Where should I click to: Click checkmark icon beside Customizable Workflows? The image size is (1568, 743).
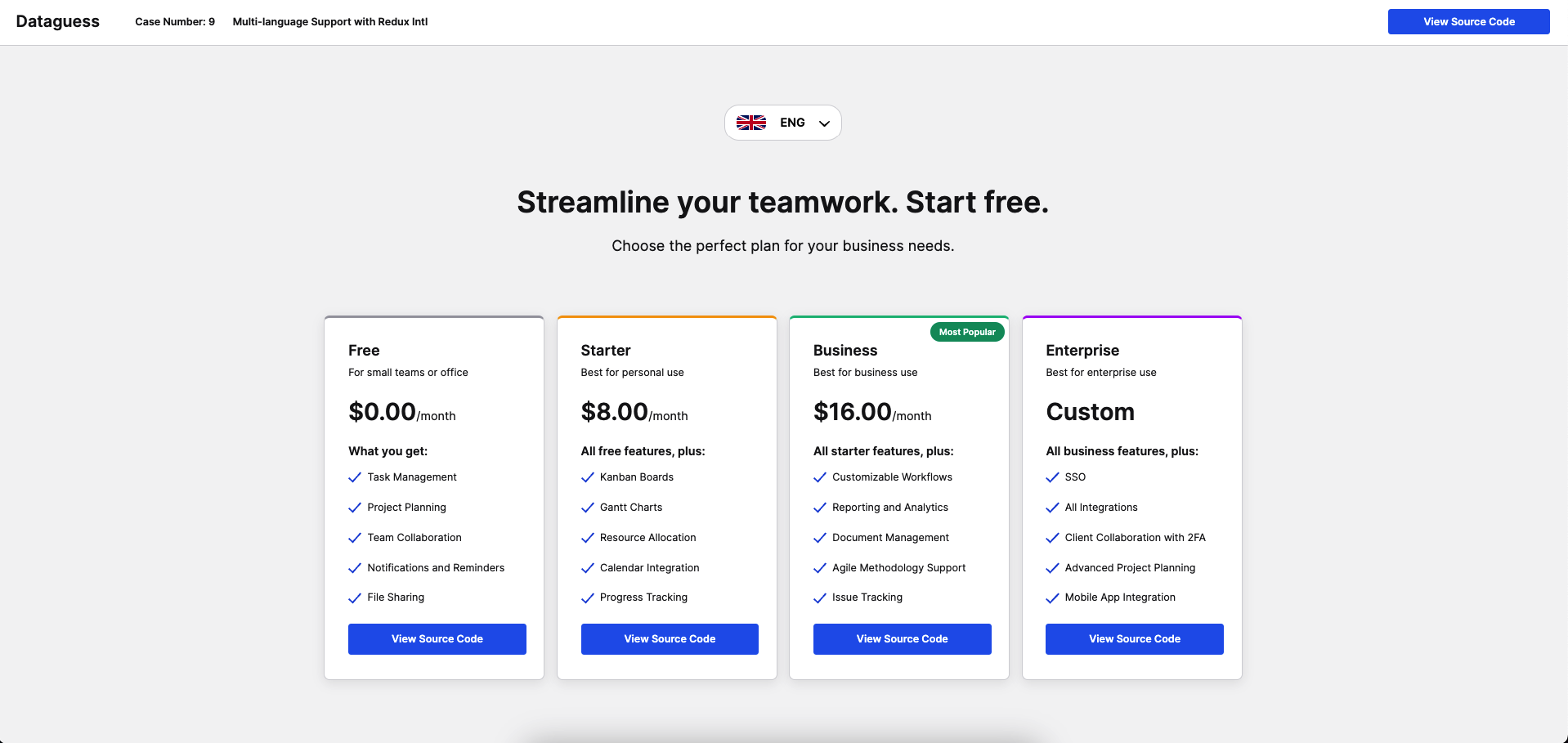[820, 477]
